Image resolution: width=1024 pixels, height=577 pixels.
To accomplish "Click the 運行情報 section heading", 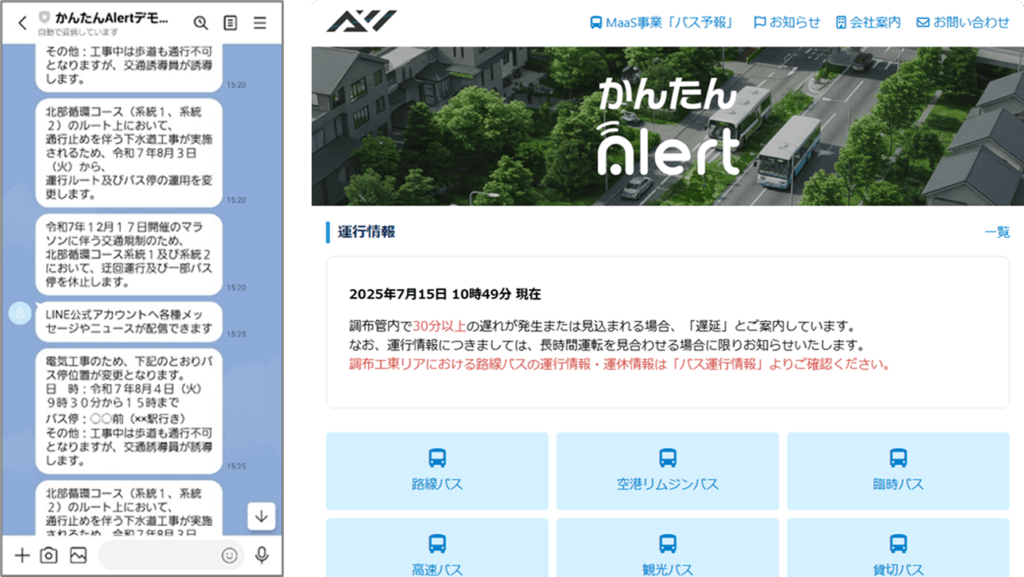I will (x=366, y=232).
